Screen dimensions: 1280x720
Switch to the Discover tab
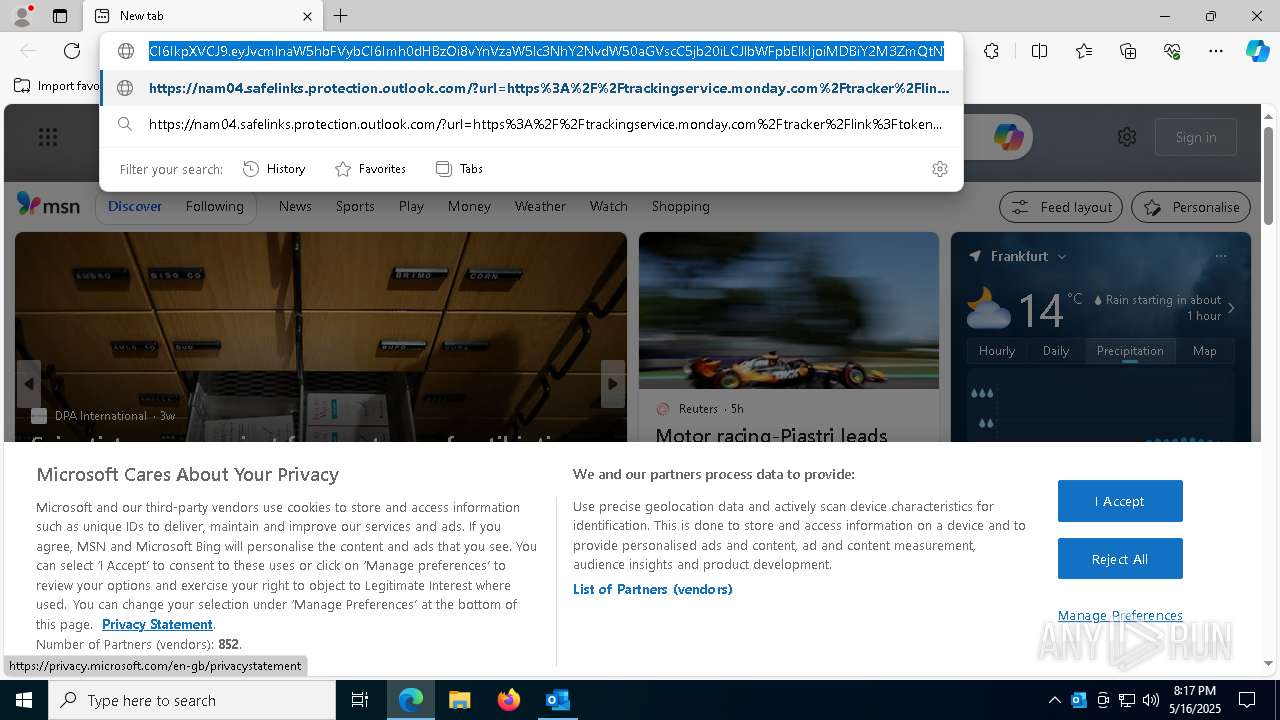click(x=135, y=206)
